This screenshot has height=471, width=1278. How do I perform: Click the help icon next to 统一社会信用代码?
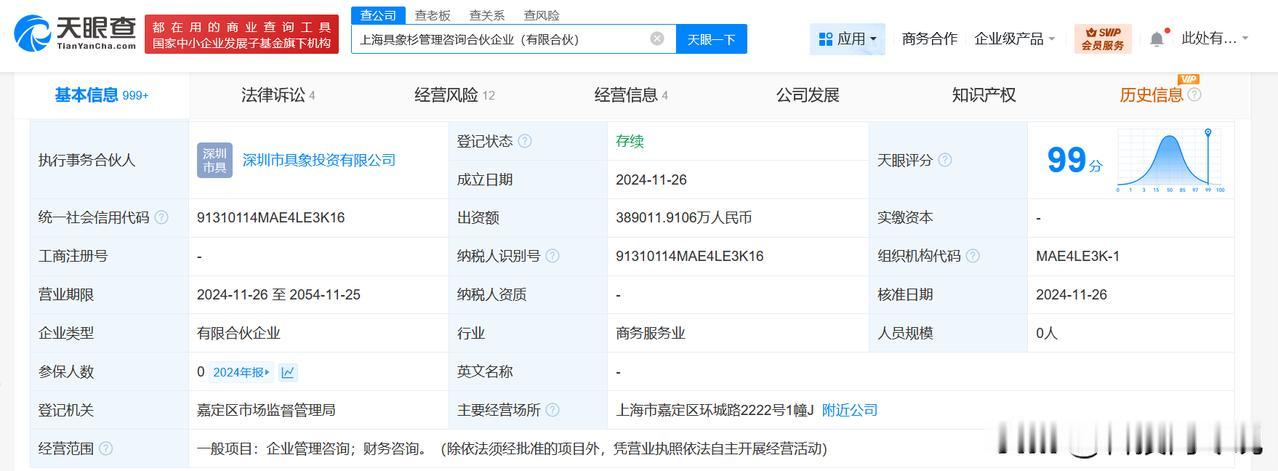click(162, 217)
